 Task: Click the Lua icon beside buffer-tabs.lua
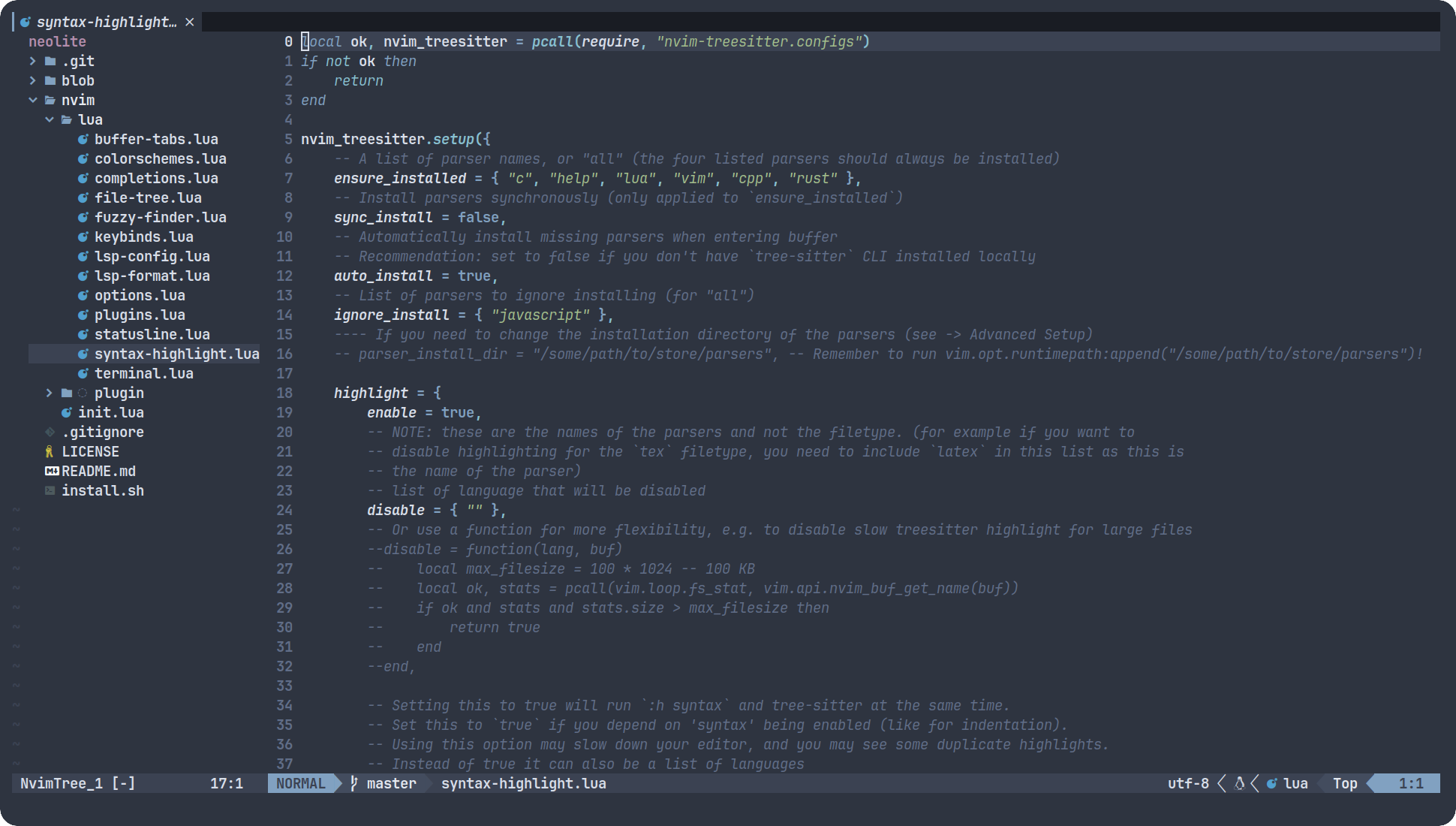pos(83,139)
